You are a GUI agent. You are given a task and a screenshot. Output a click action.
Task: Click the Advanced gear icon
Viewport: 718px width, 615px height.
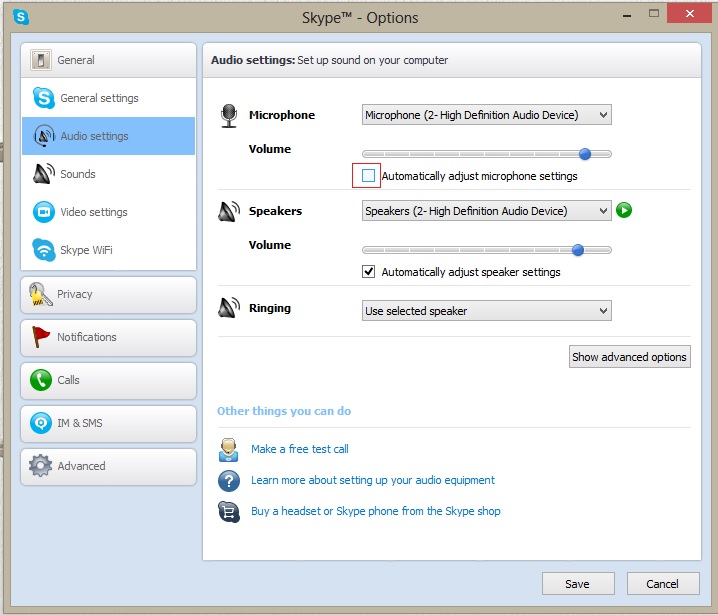[40, 466]
